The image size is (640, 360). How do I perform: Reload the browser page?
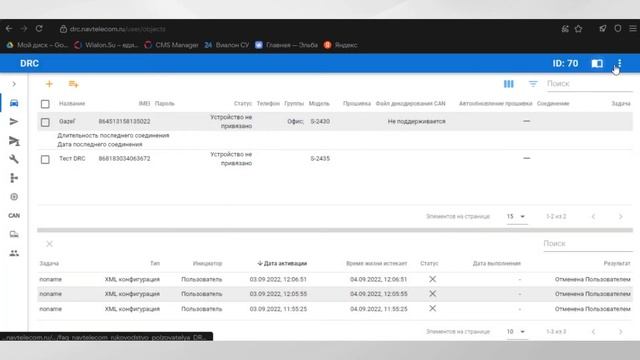coord(39,29)
